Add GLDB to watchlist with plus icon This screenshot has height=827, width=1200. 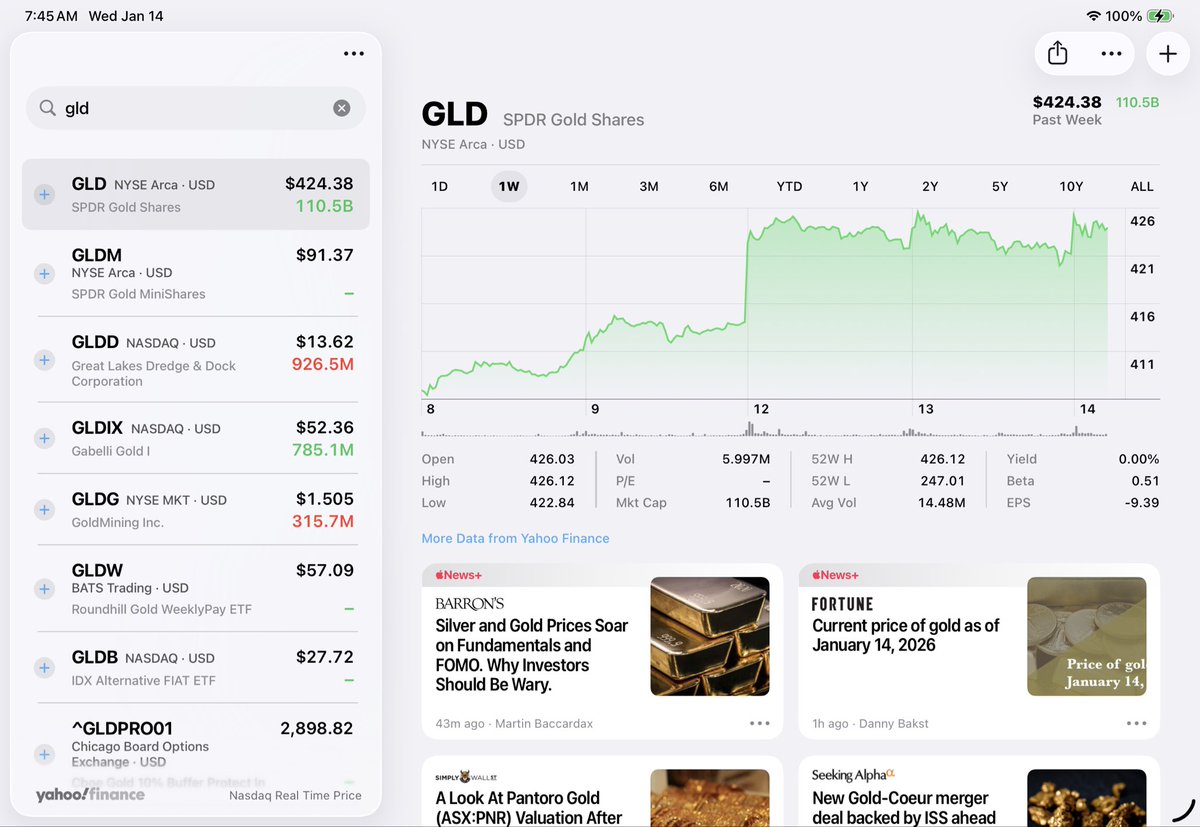(44, 667)
